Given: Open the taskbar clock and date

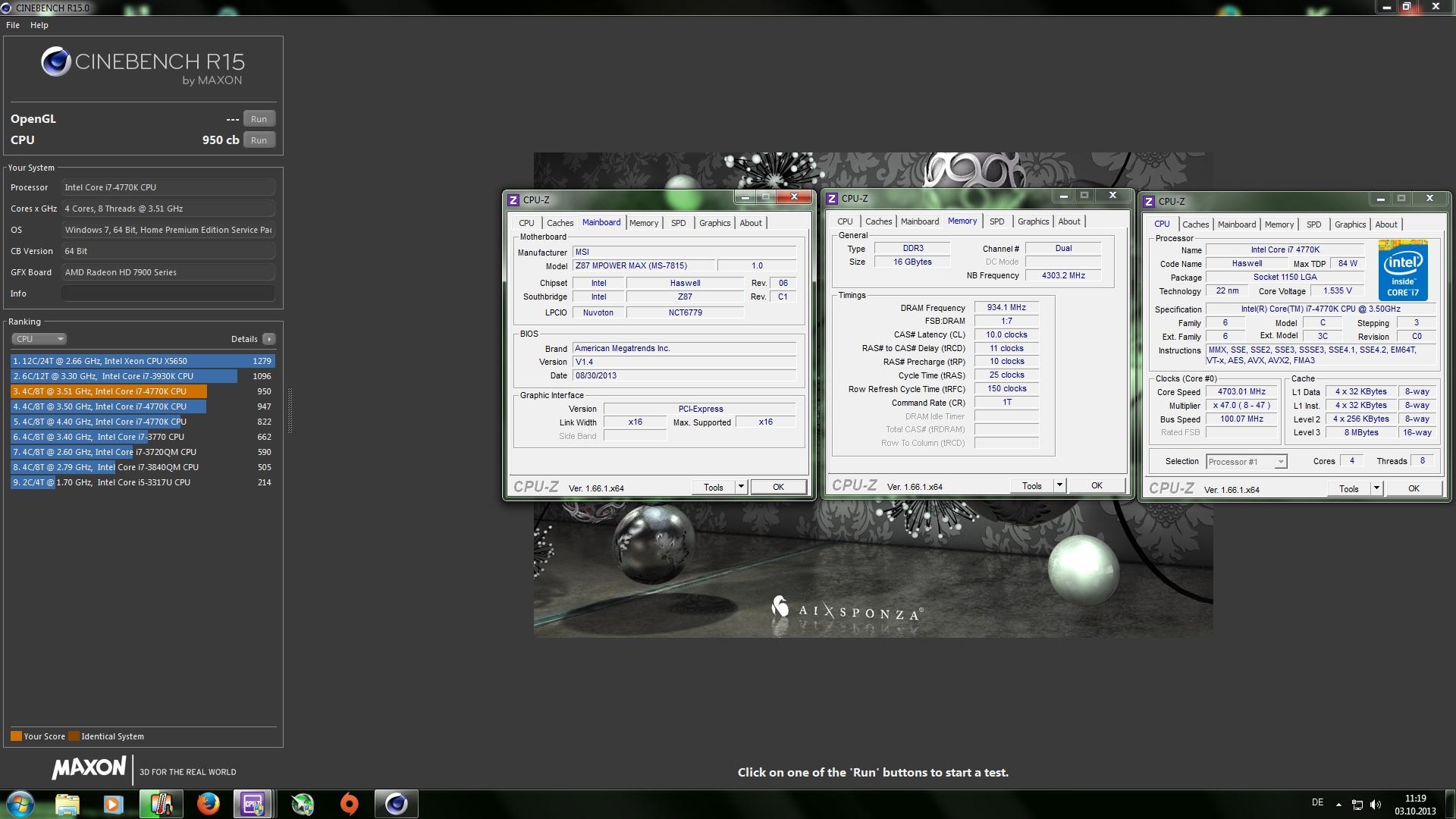Looking at the screenshot, I should click(1415, 805).
